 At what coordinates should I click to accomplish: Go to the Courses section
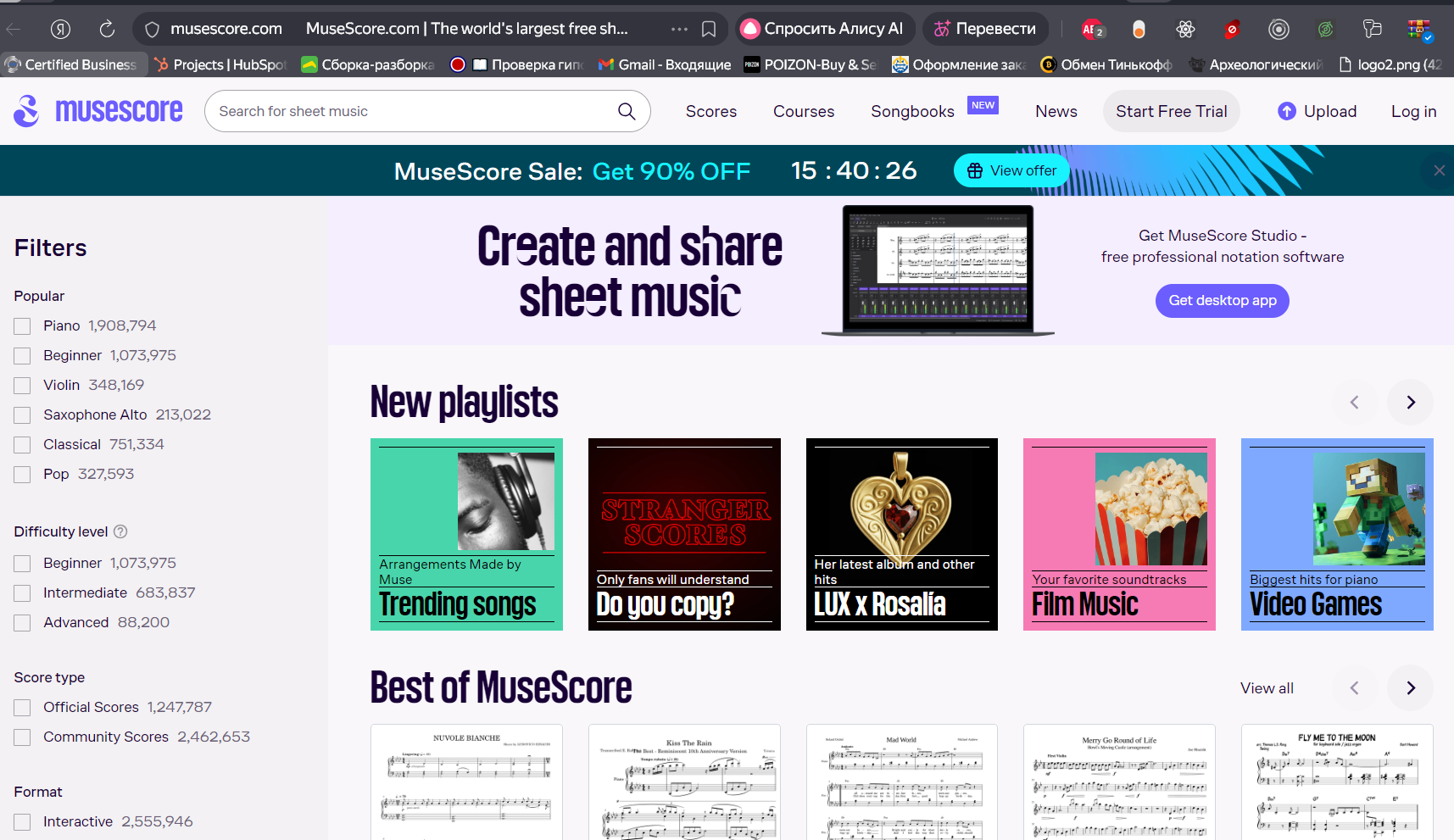pos(804,111)
